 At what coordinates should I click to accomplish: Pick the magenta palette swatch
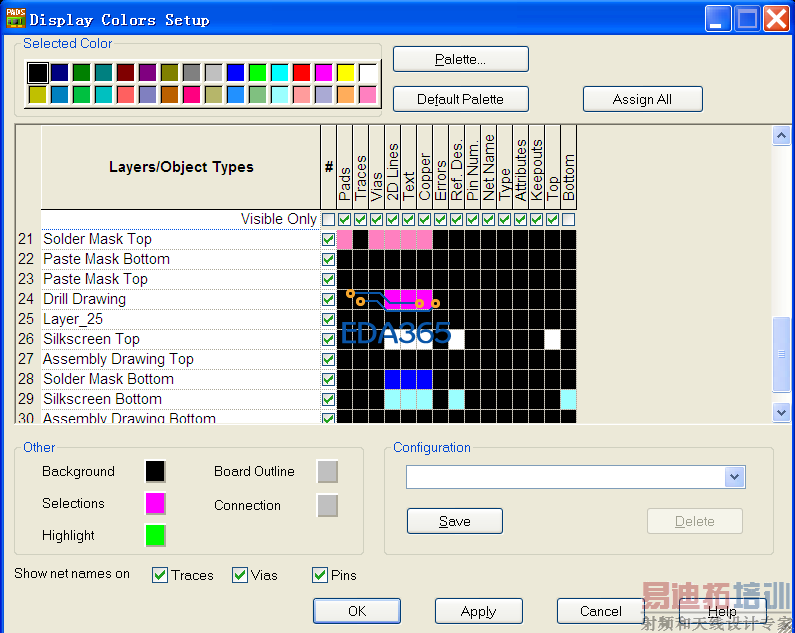[323, 73]
